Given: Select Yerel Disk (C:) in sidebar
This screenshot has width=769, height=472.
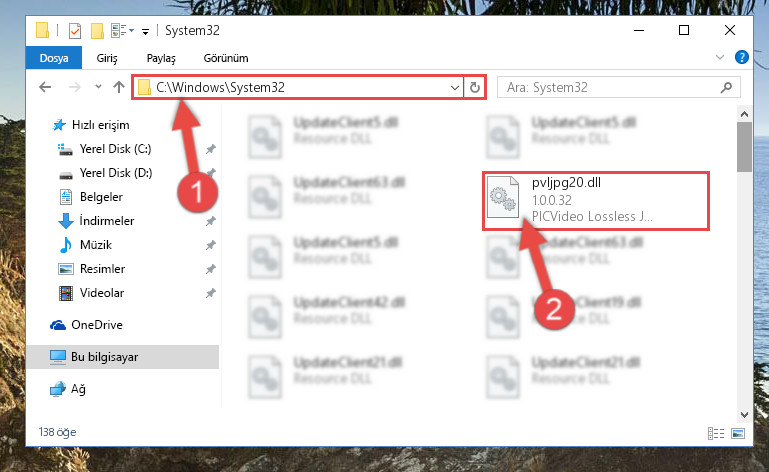Looking at the screenshot, I should [x=115, y=149].
